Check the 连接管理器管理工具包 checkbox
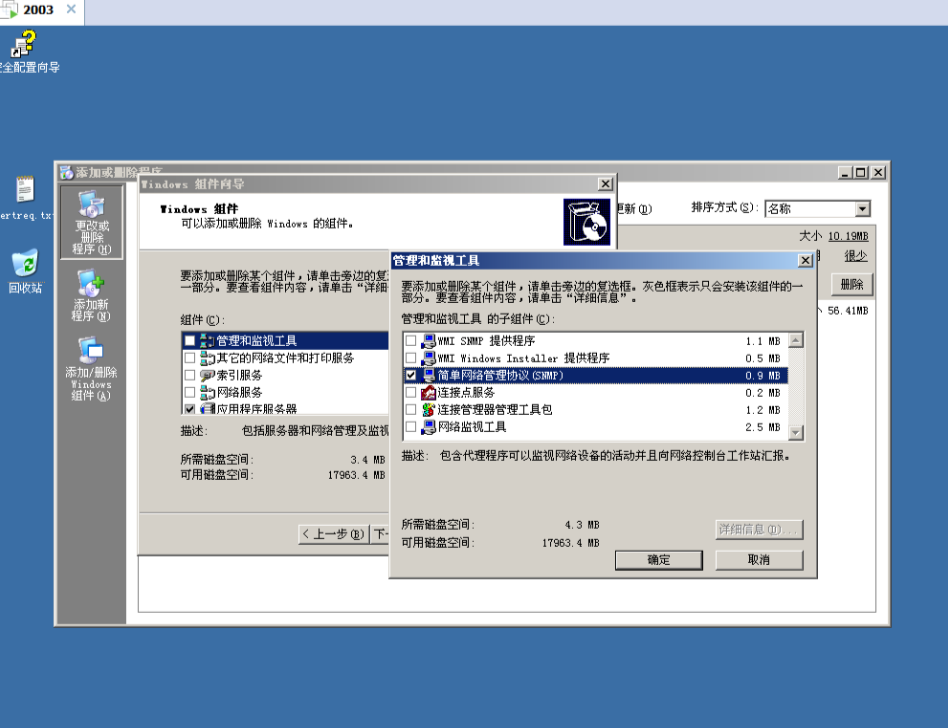948x728 pixels. [x=411, y=409]
